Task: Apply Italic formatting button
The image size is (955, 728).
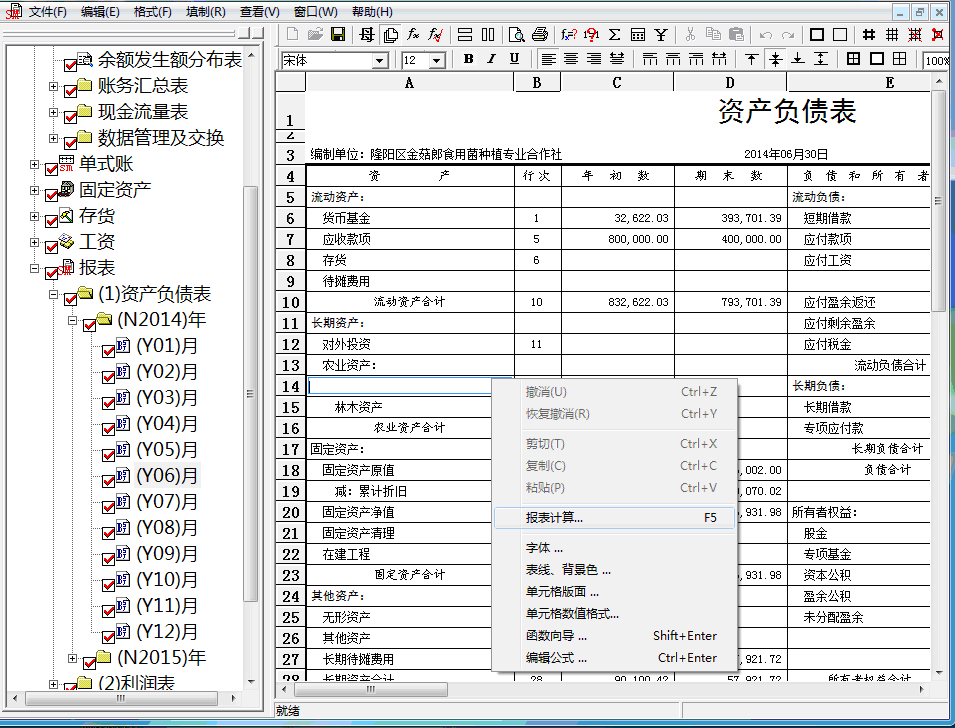Action: [x=491, y=60]
